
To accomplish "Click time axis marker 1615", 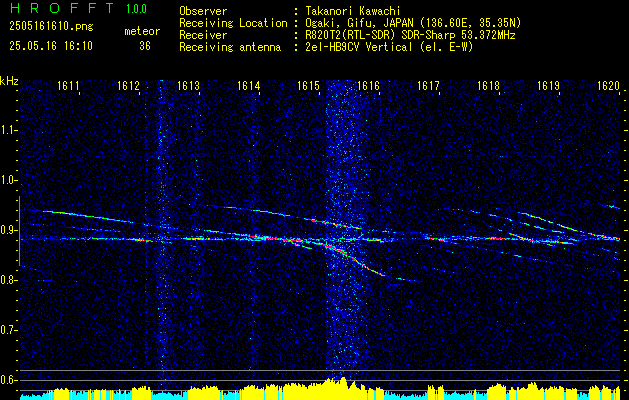I will click(308, 86).
